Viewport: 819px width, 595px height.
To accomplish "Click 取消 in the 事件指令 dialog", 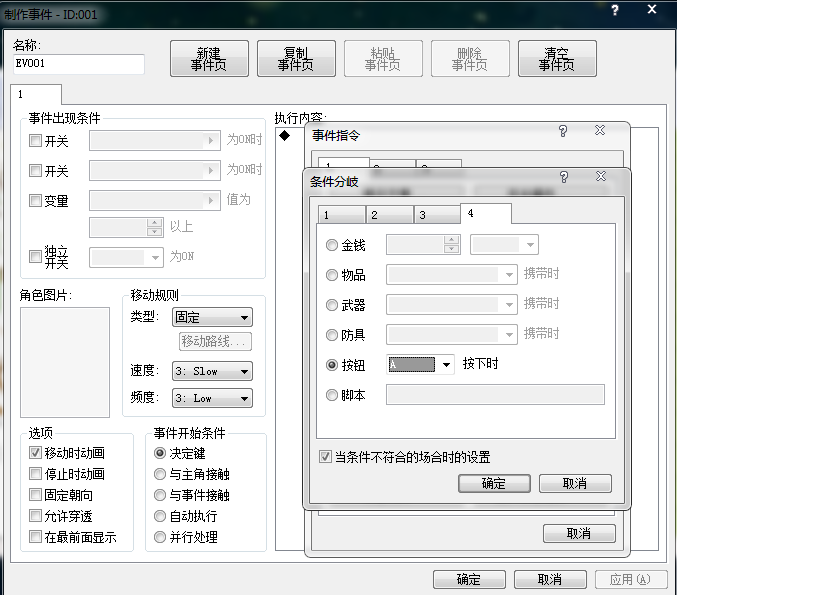I will [x=579, y=533].
